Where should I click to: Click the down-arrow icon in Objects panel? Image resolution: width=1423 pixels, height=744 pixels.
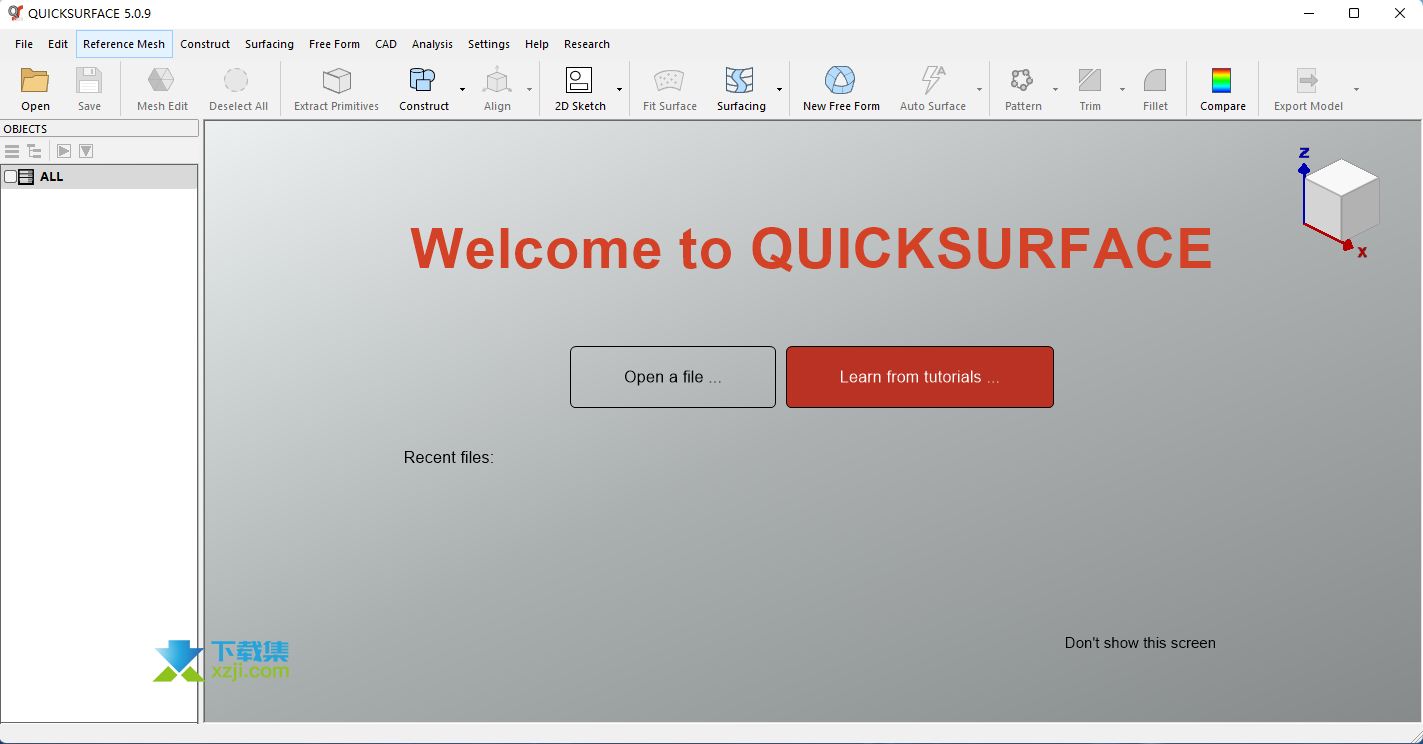click(86, 151)
